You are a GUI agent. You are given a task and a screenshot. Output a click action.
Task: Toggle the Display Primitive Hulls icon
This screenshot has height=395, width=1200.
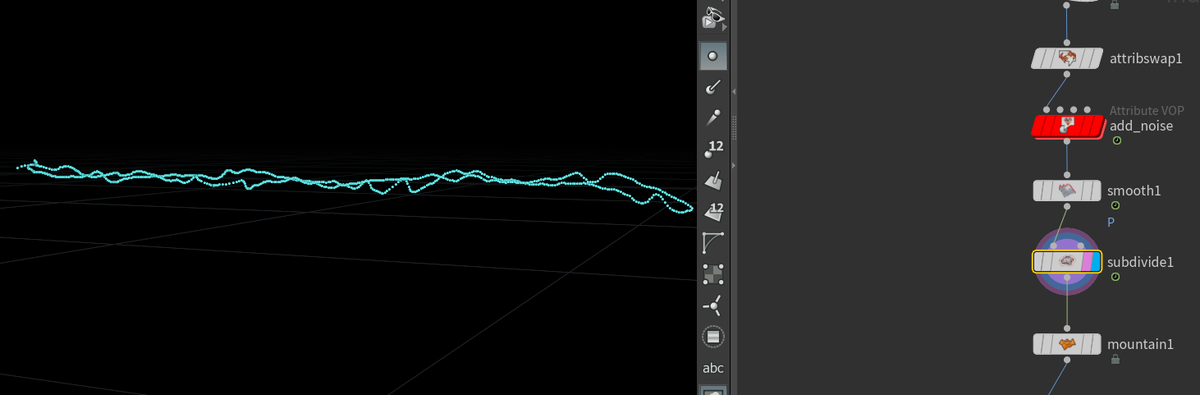[x=713, y=243]
